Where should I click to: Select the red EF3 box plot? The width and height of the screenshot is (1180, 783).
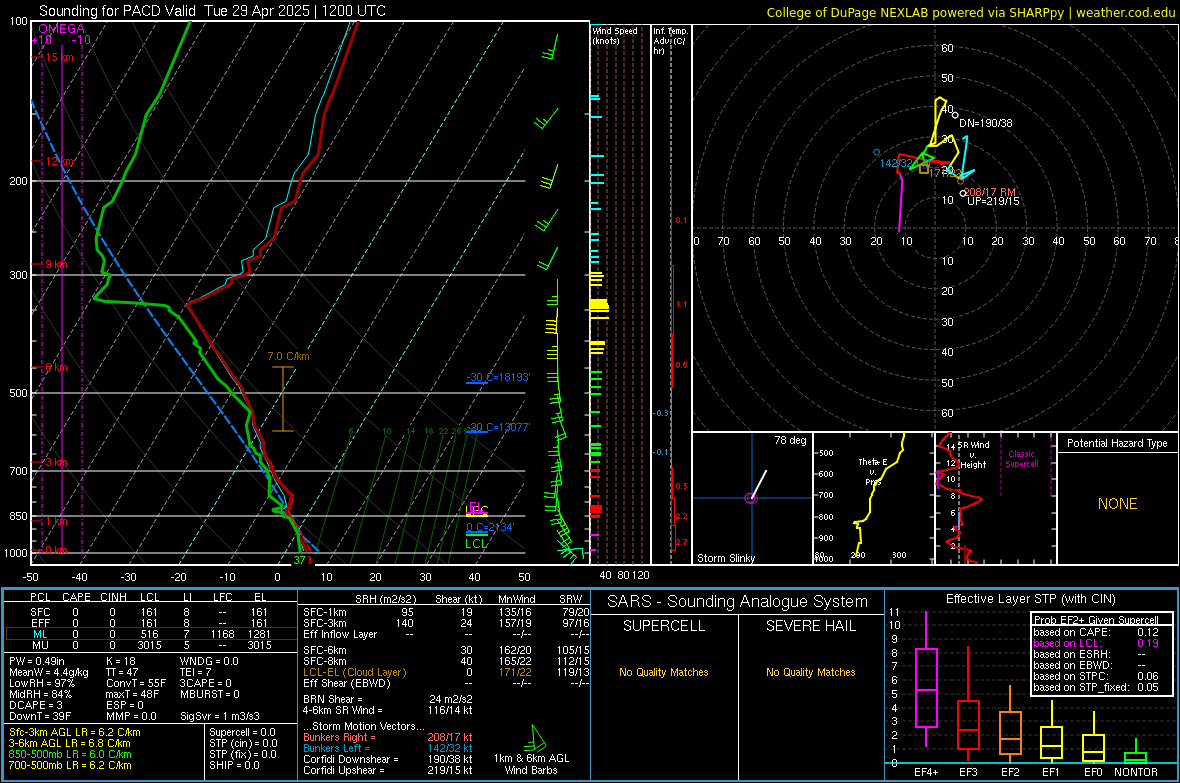pos(968,724)
